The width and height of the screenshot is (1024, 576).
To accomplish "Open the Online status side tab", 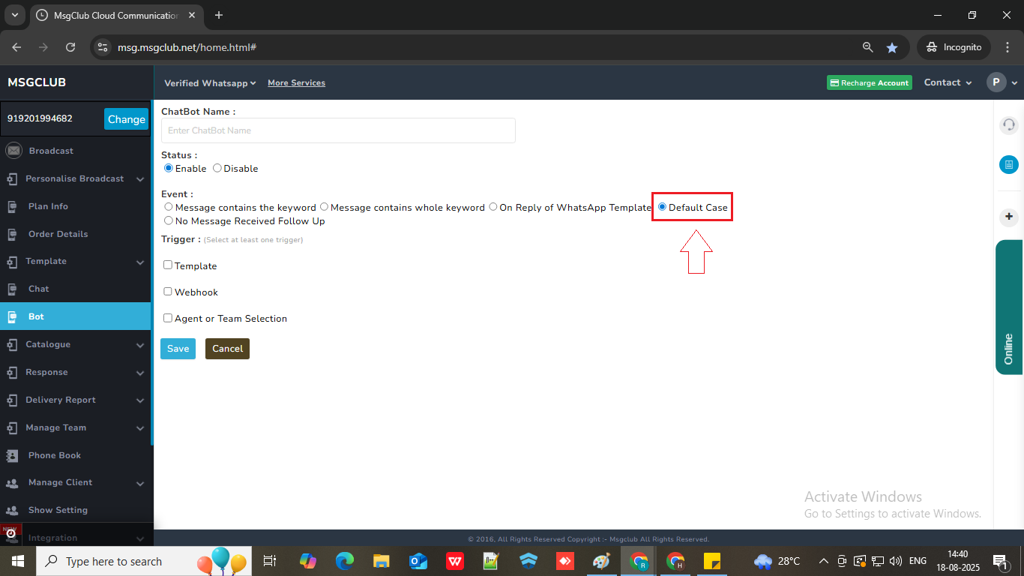I will pyautogui.click(x=1008, y=307).
